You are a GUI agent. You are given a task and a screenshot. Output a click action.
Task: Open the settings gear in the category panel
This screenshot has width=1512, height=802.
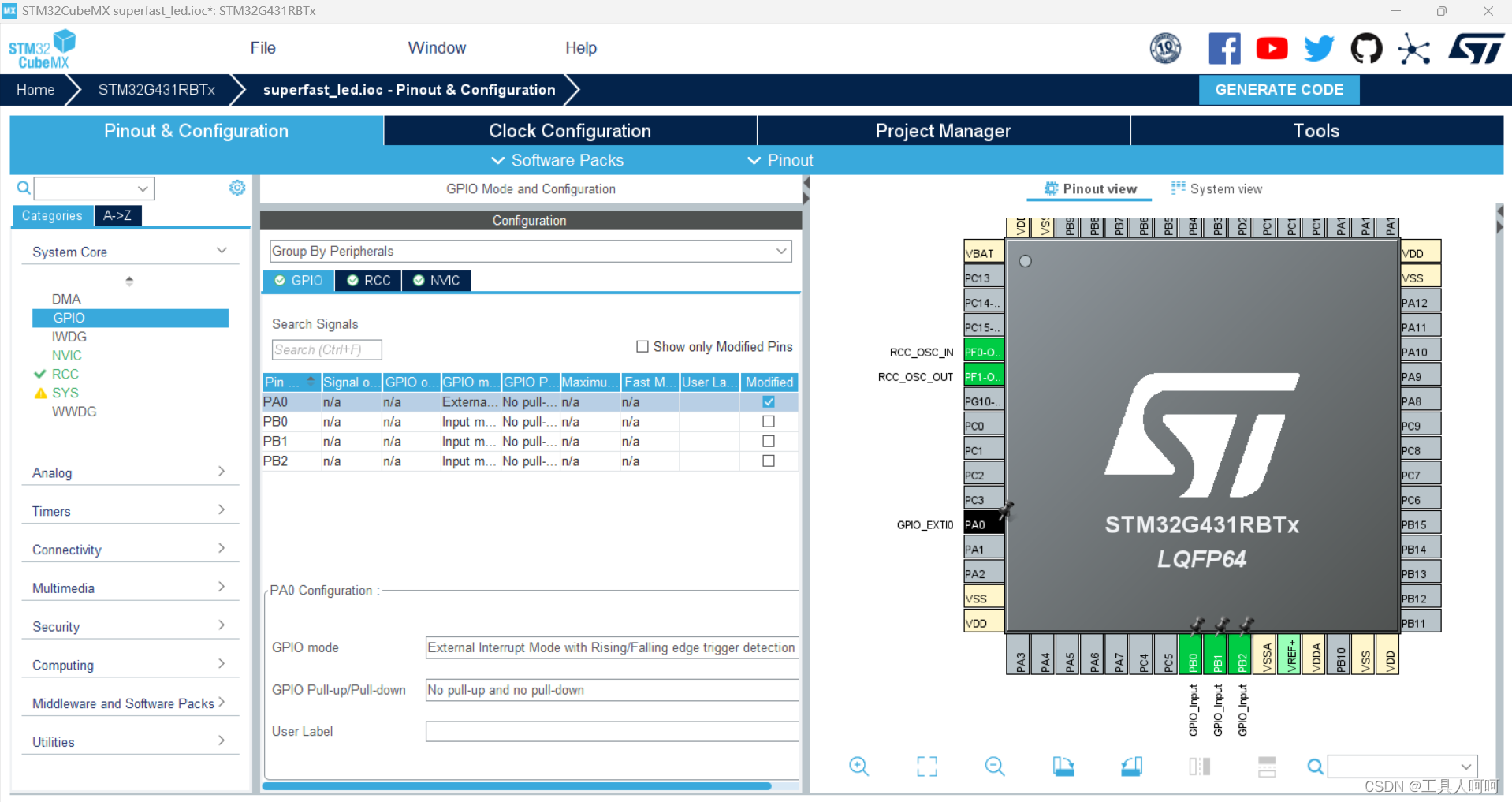pyautogui.click(x=237, y=188)
